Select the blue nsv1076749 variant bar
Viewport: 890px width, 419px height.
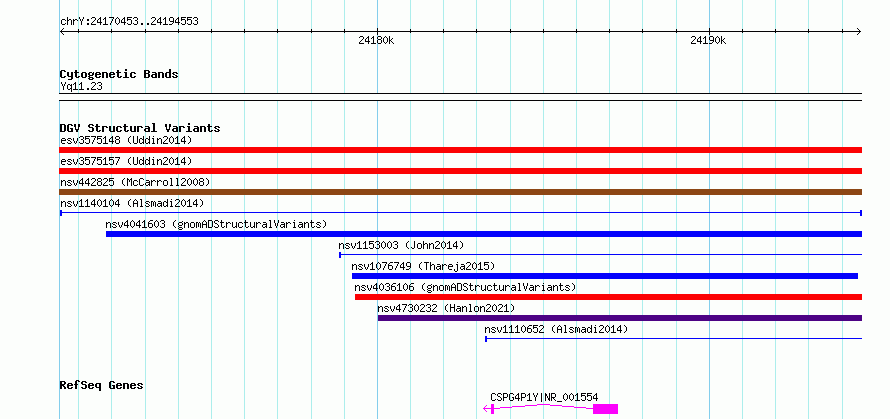click(x=604, y=276)
